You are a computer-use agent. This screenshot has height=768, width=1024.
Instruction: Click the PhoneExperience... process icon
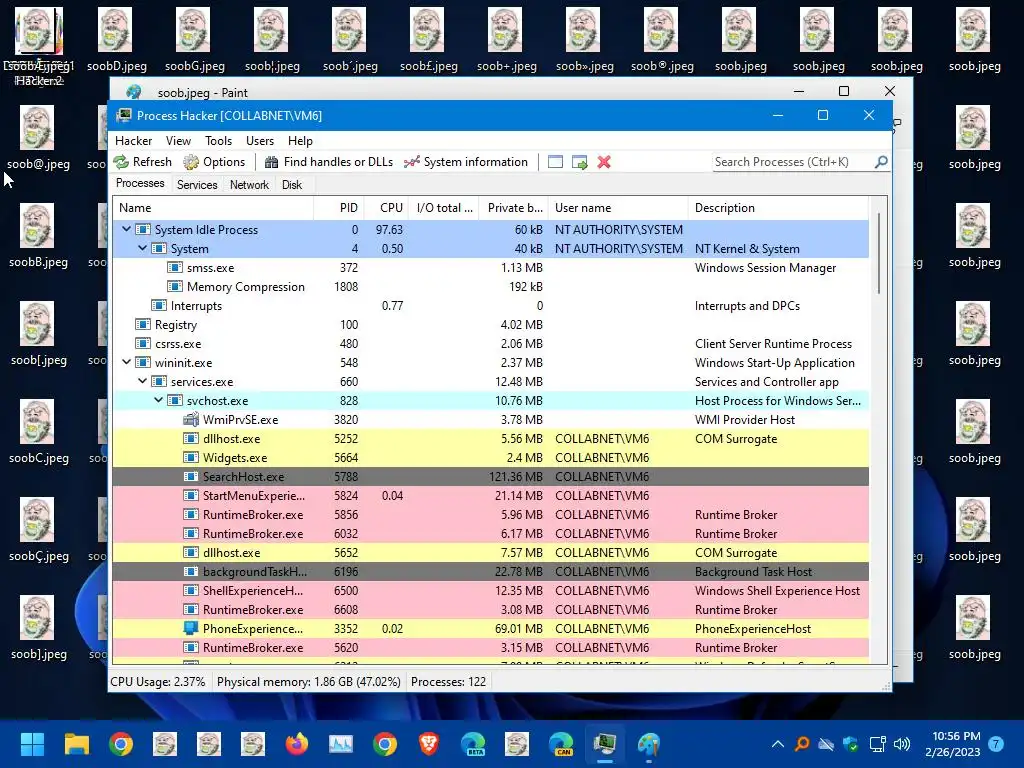tap(191, 628)
